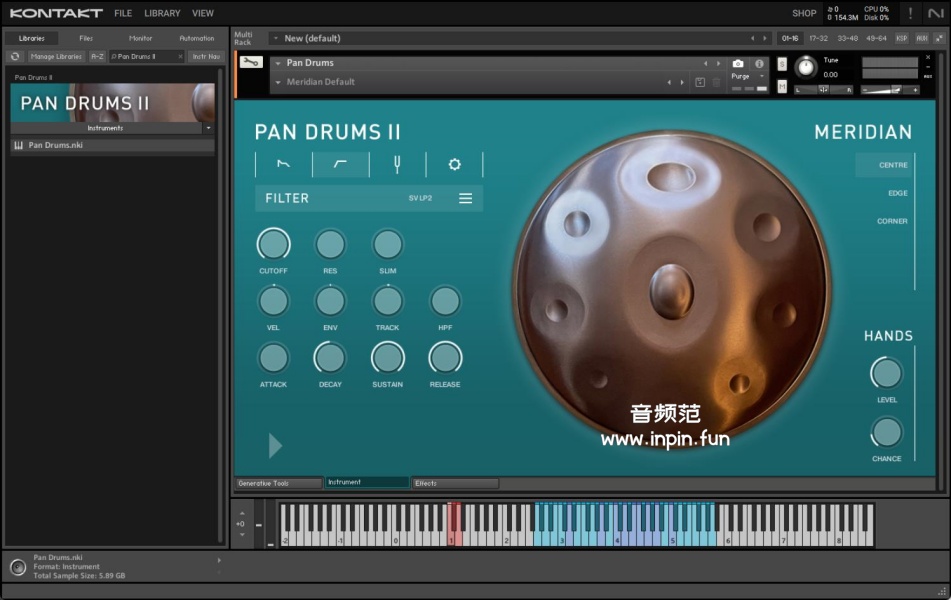Click the SHOP link in header
Image resolution: width=951 pixels, height=600 pixels.
(x=804, y=14)
